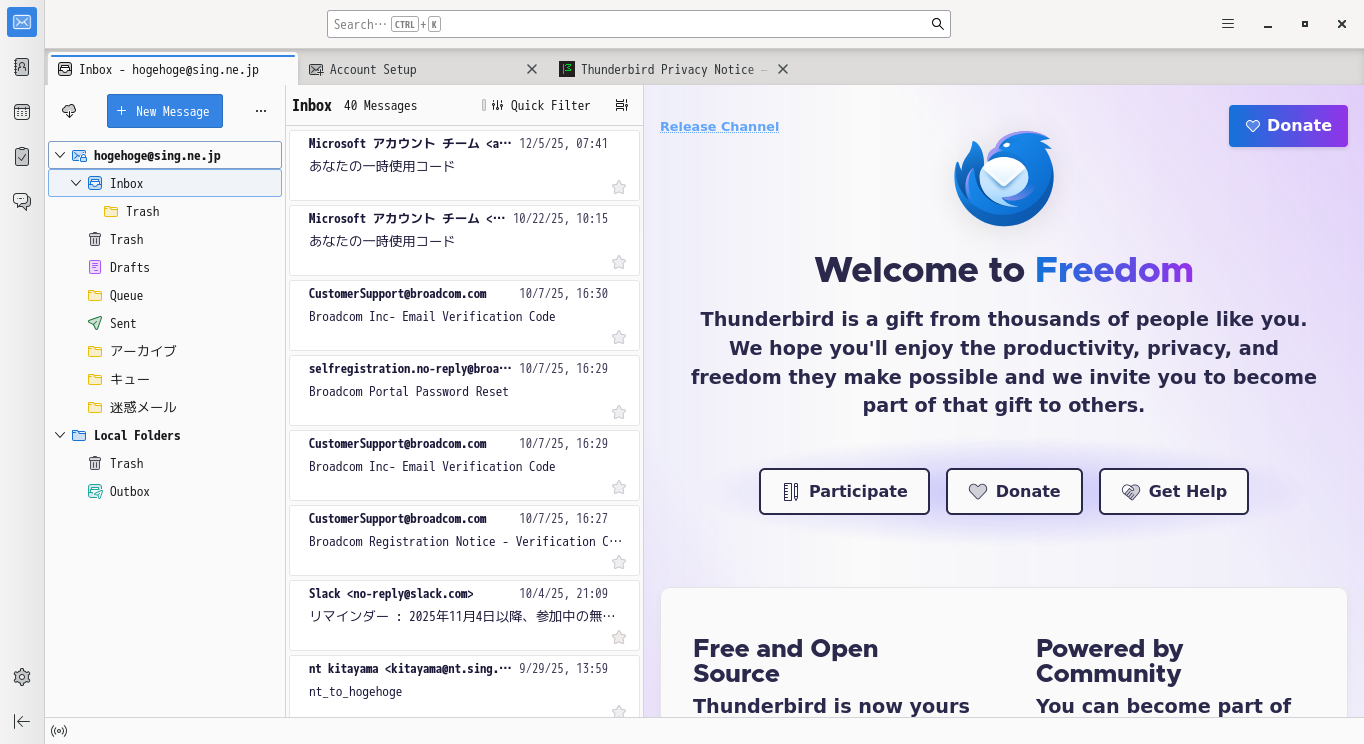Open the Chat space

tap(22, 201)
